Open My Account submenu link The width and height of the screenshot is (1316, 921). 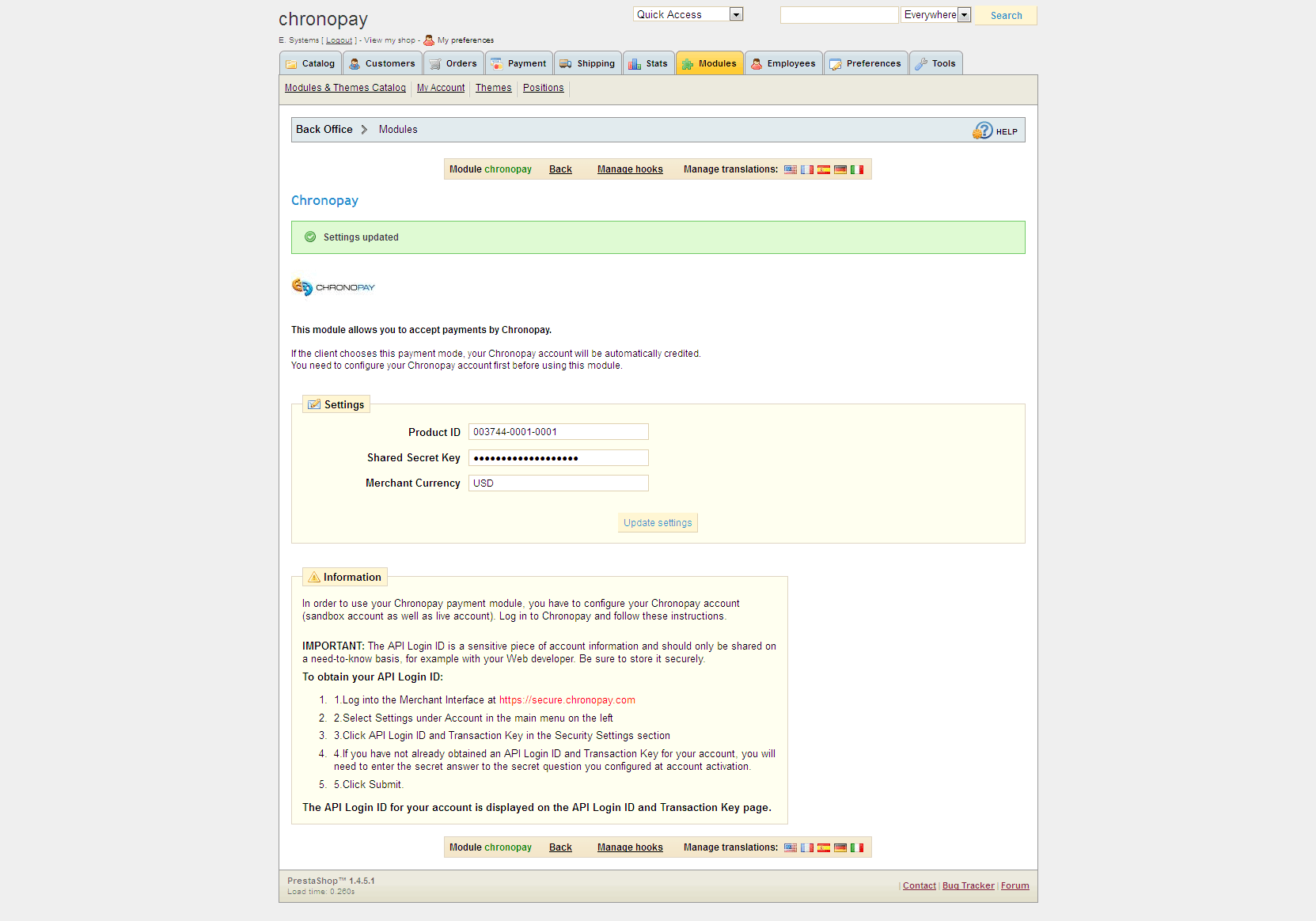[x=441, y=88]
